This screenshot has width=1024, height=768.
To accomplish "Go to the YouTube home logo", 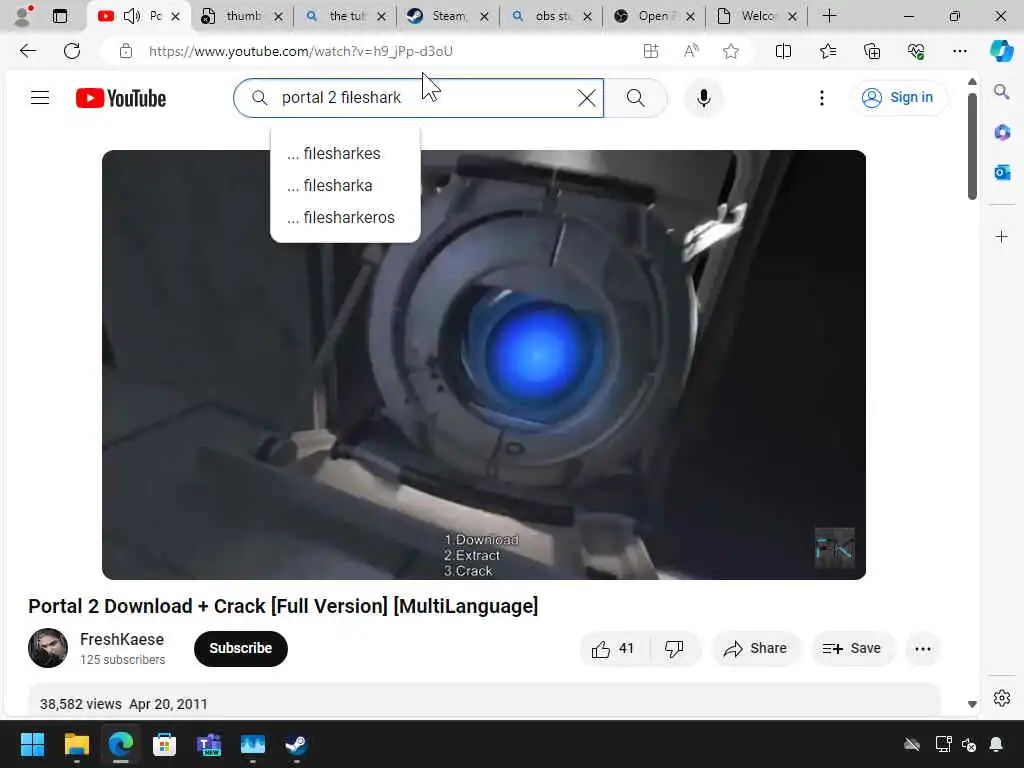I will [121, 98].
